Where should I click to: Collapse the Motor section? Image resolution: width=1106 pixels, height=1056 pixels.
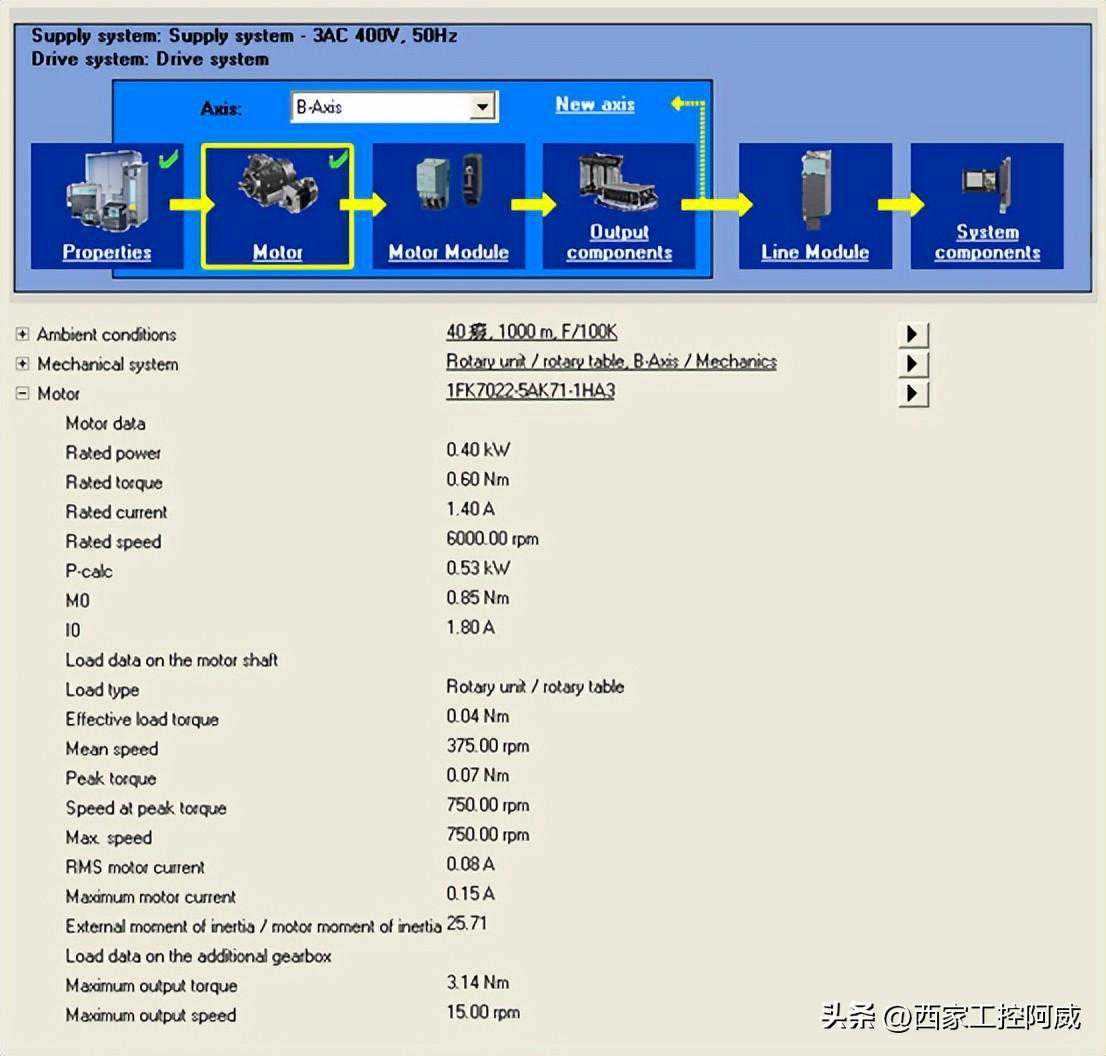coord(23,394)
